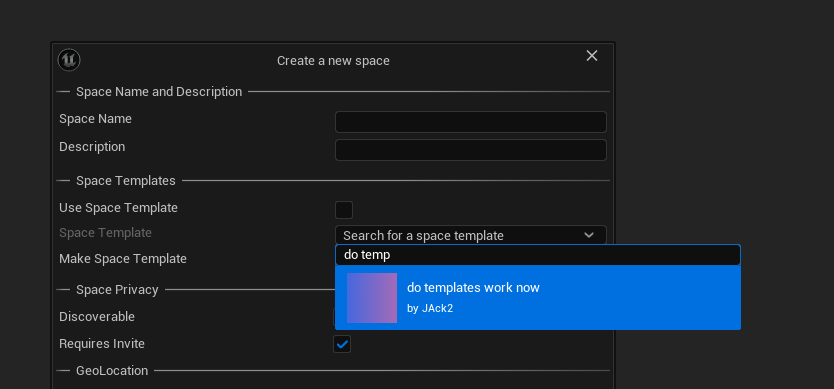The height and width of the screenshot is (389, 834).
Task: Uncheck the Requires Invite checkbox
Action: coord(342,344)
